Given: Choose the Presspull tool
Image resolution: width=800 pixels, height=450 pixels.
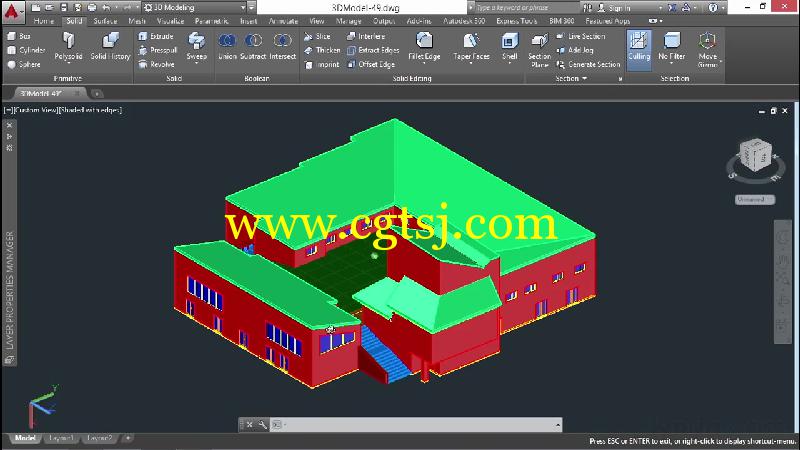Looking at the screenshot, I should pos(158,50).
